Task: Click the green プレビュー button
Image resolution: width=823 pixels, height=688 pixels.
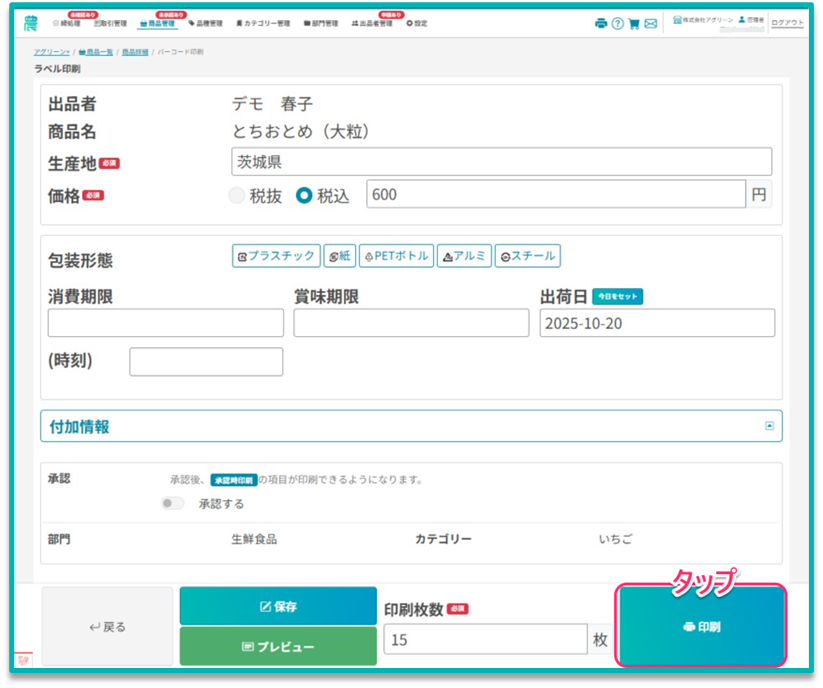Action: [x=278, y=647]
